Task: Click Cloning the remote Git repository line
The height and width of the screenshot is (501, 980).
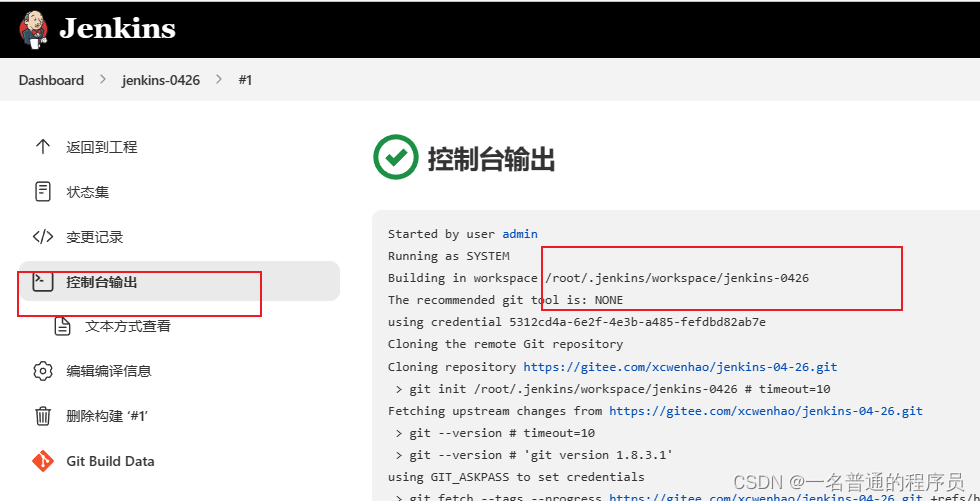Action: [x=505, y=344]
